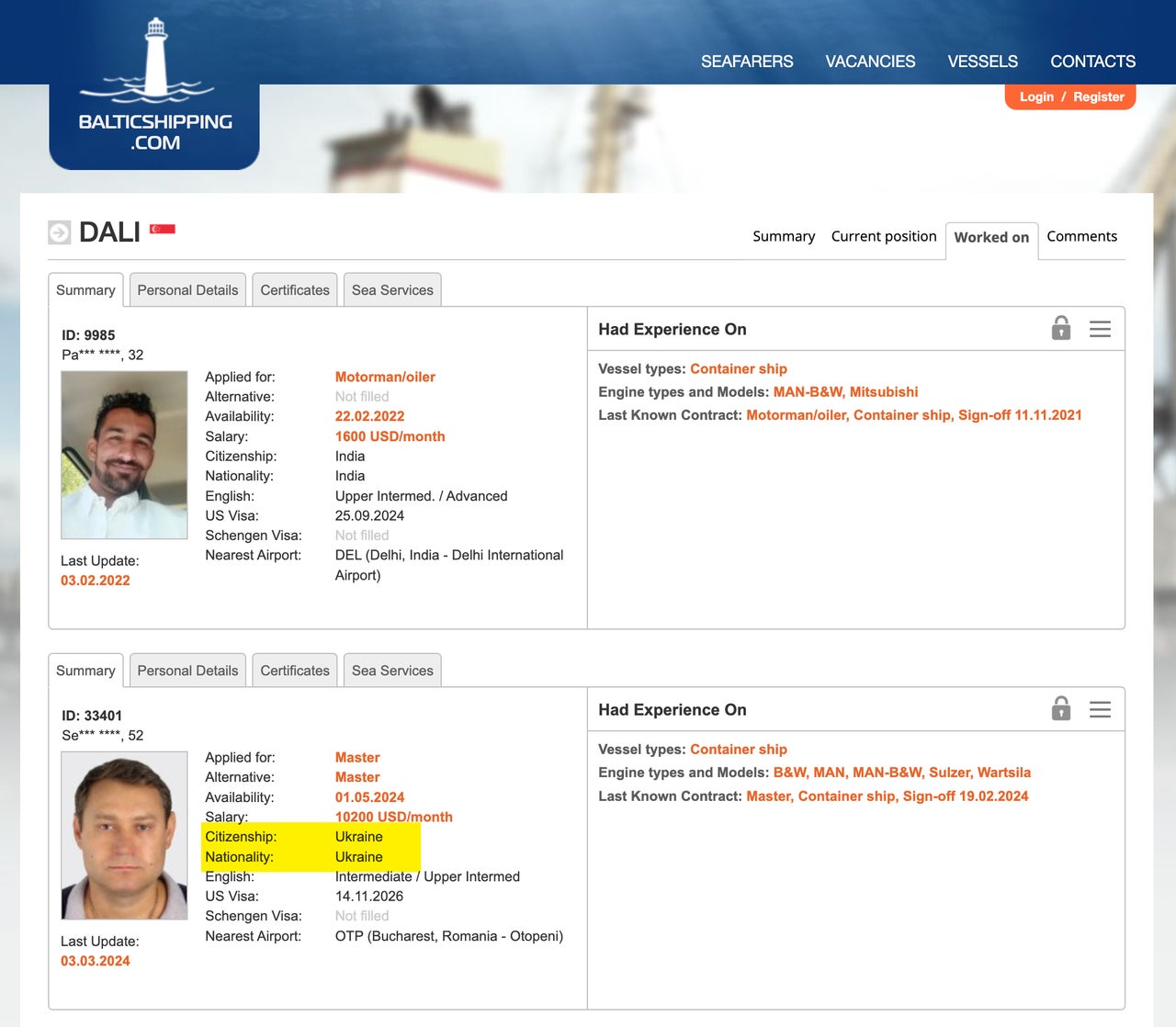The width and height of the screenshot is (1176, 1027).
Task: Click the Singapore flag next to DALI
Action: [163, 229]
